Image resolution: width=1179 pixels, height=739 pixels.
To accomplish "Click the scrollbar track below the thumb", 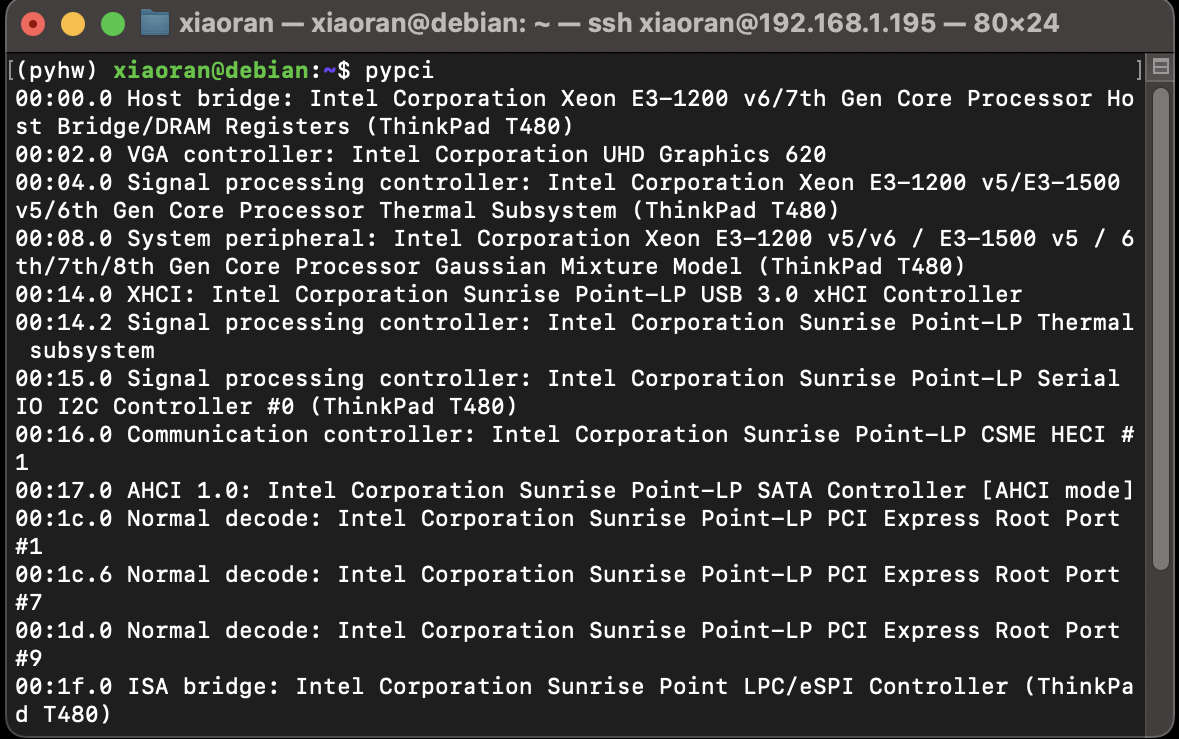I will point(1160,650).
